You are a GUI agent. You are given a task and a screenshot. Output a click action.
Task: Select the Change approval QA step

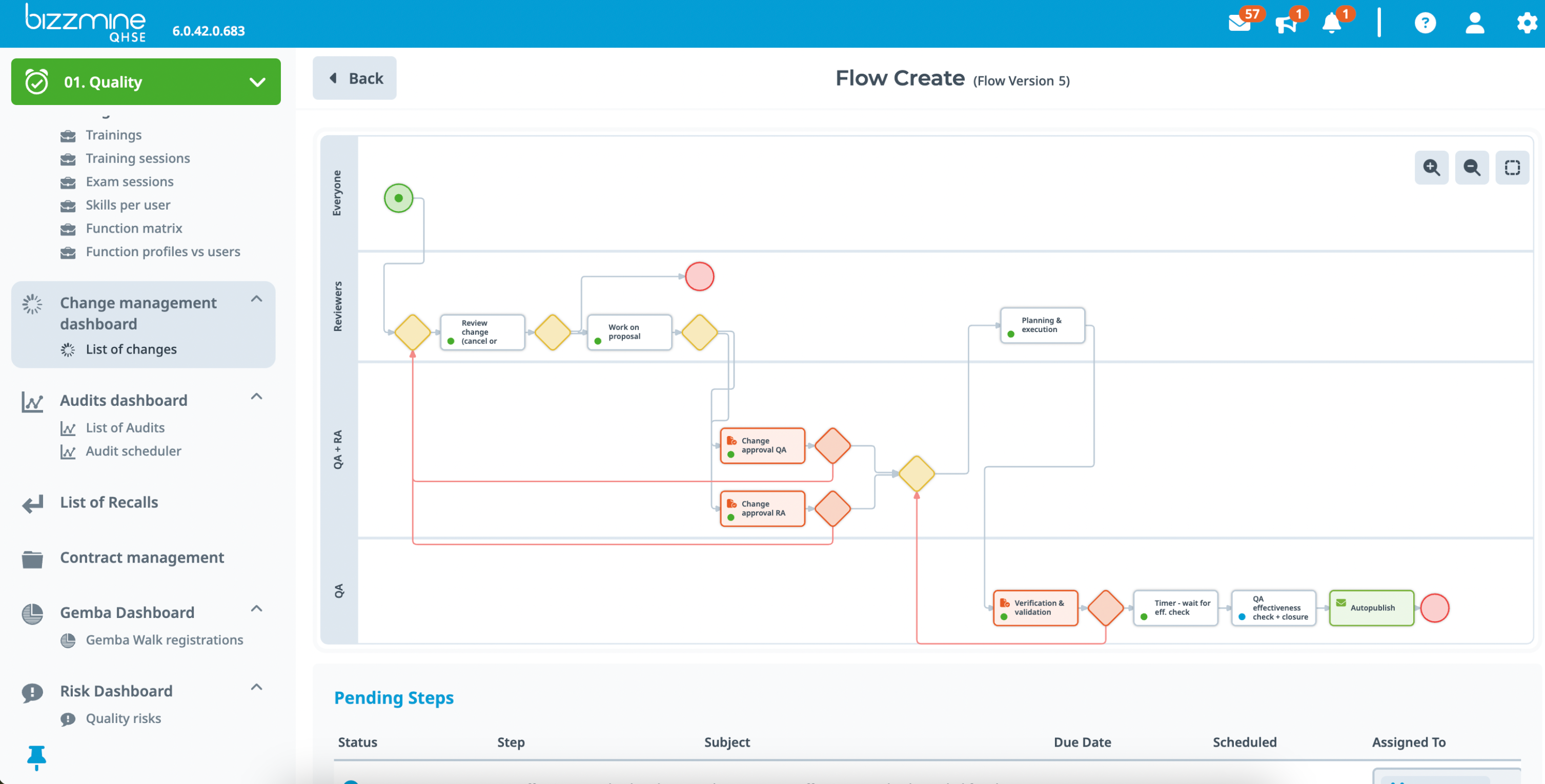(762, 445)
